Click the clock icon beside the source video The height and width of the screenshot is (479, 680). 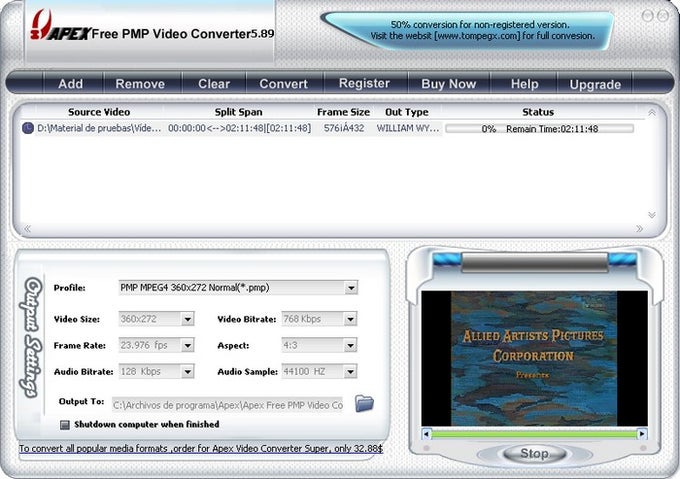coord(28,128)
